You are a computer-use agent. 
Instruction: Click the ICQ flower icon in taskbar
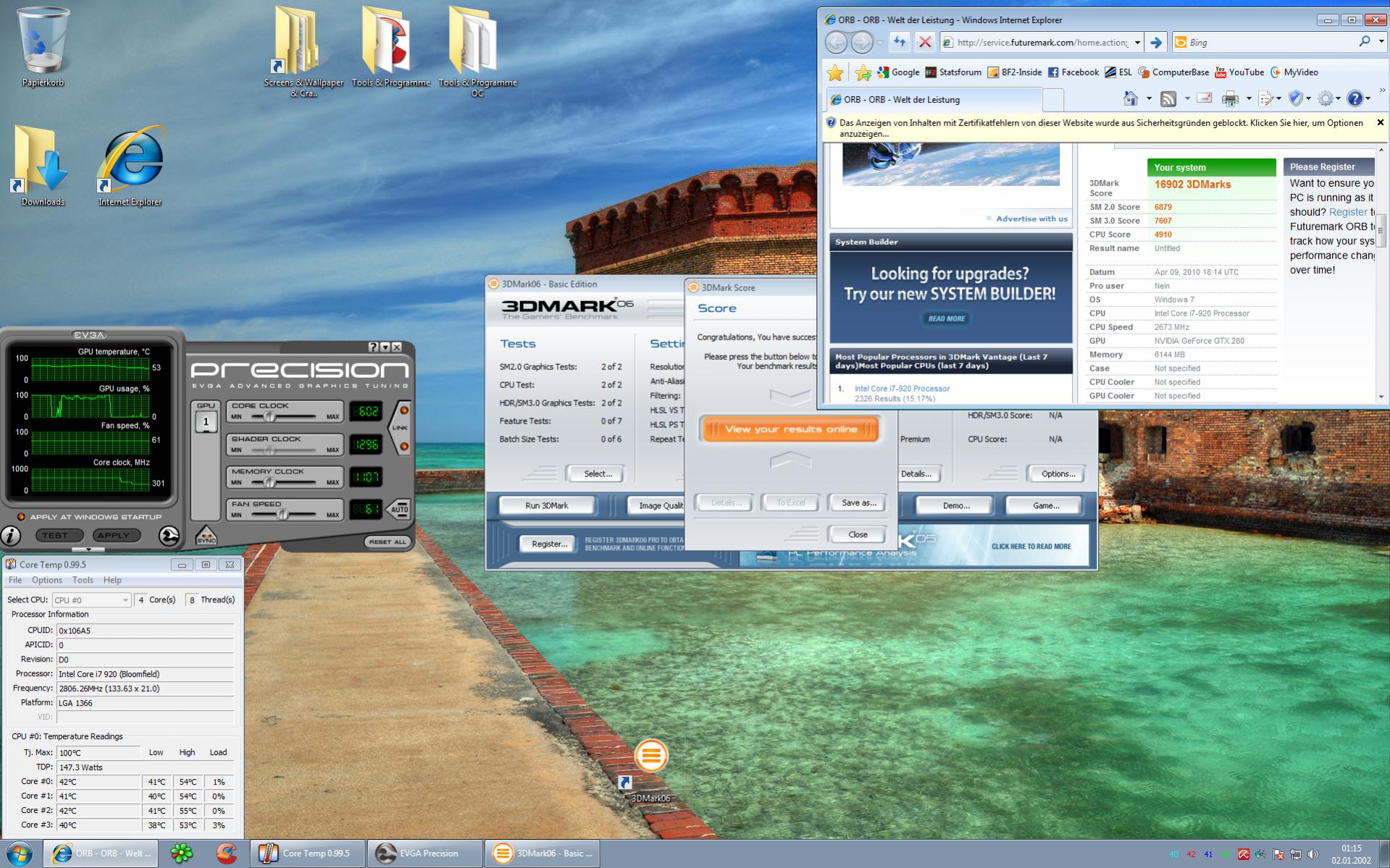181,854
